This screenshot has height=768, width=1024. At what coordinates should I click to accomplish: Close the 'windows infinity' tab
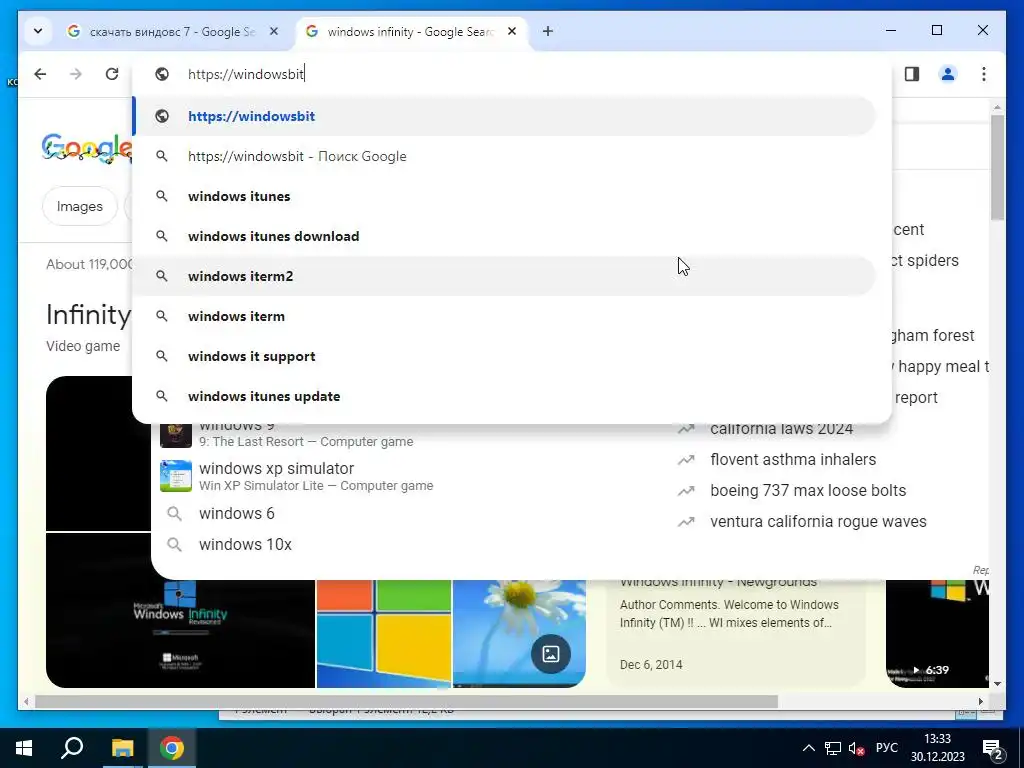point(512,31)
